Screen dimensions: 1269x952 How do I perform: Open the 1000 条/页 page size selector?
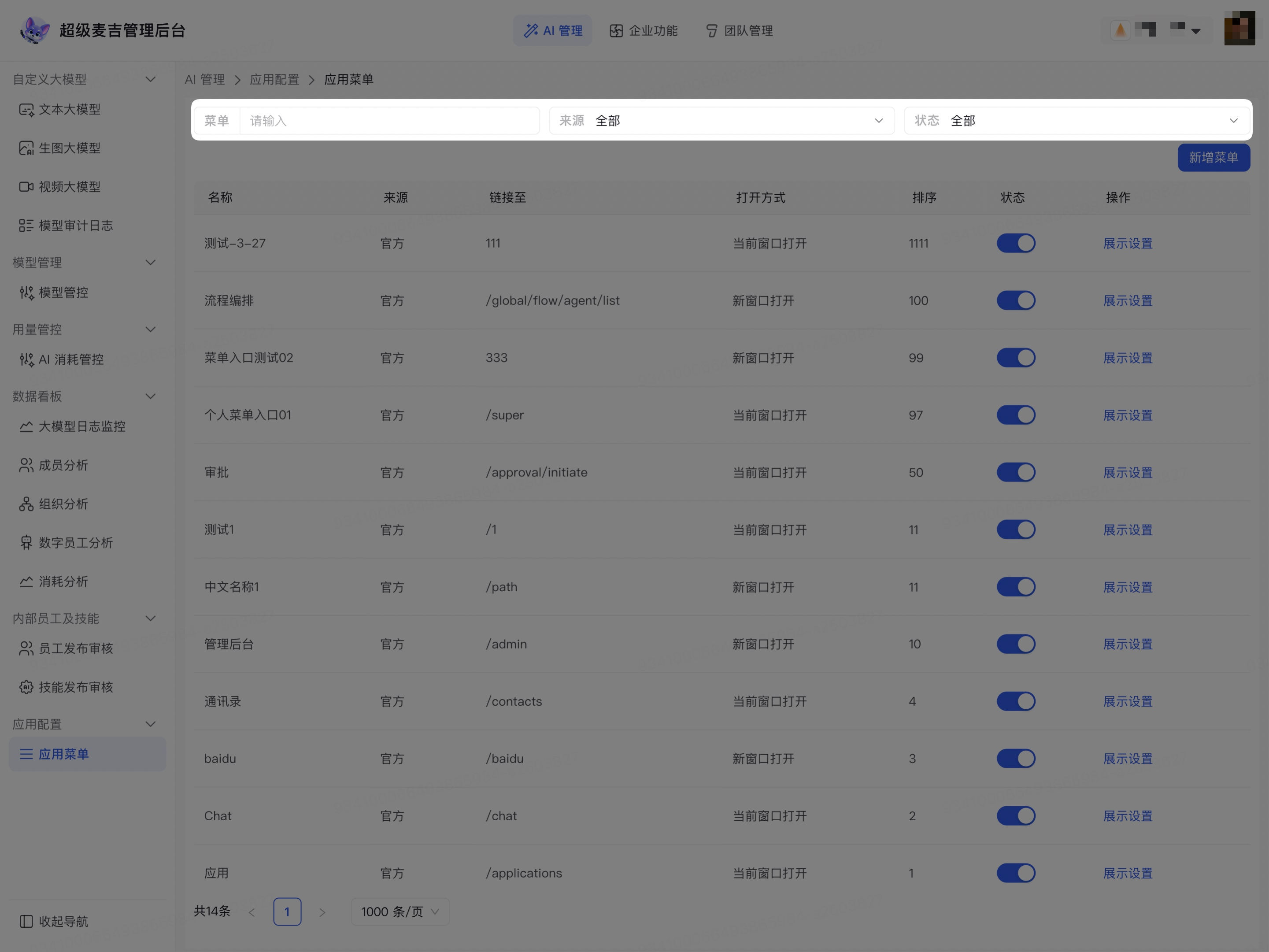click(400, 912)
